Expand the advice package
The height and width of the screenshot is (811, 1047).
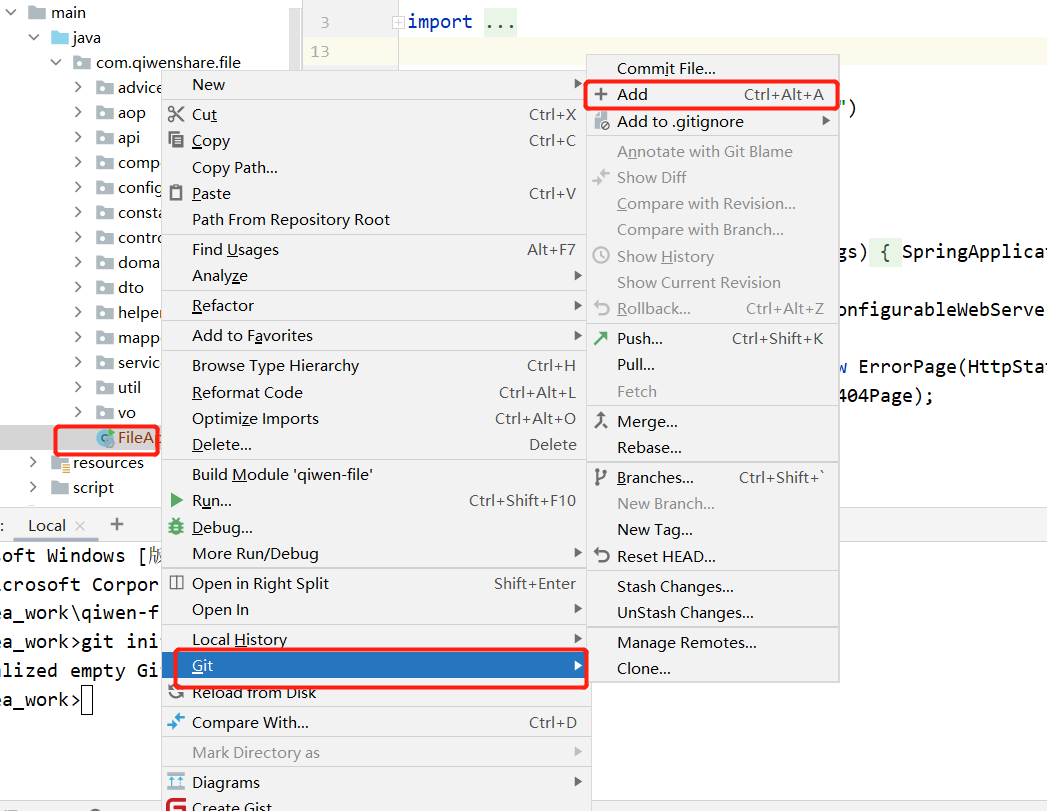[x=78, y=87]
